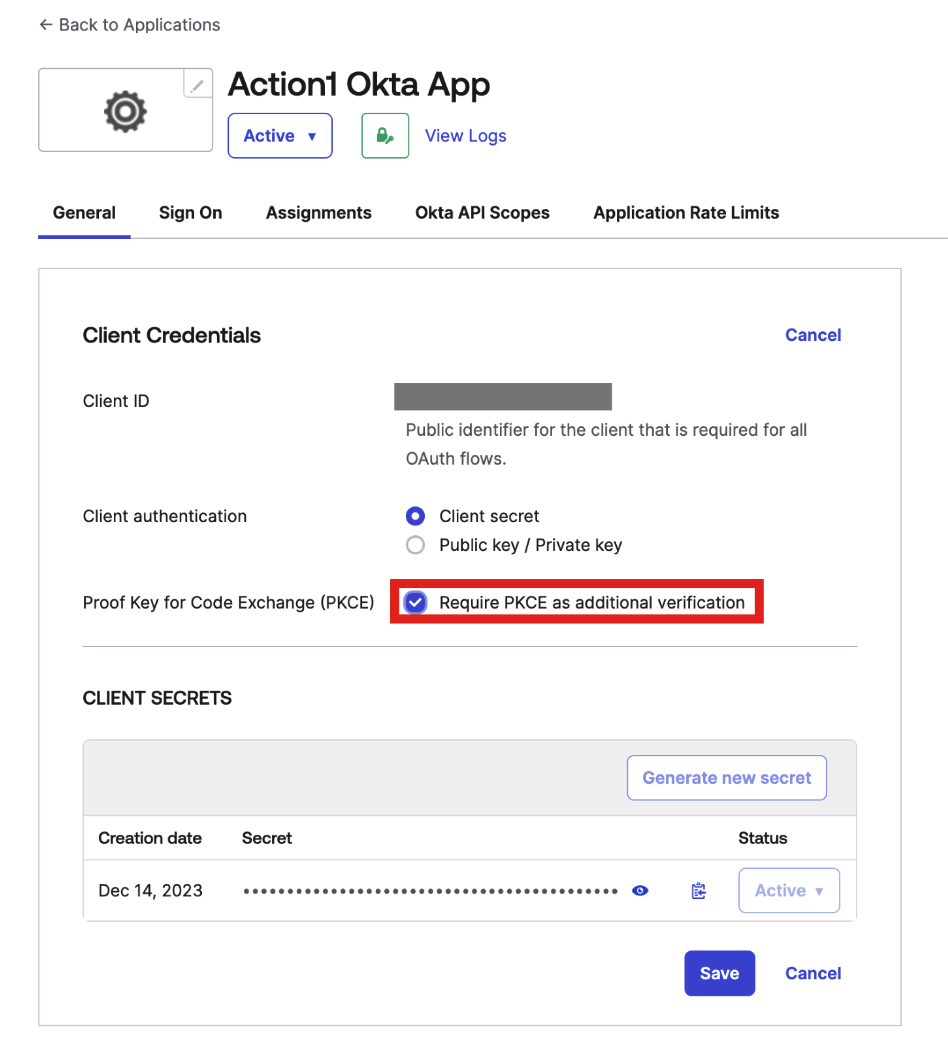The width and height of the screenshot is (948, 1046).
Task: Open the Application Rate Limits tab
Action: point(685,212)
